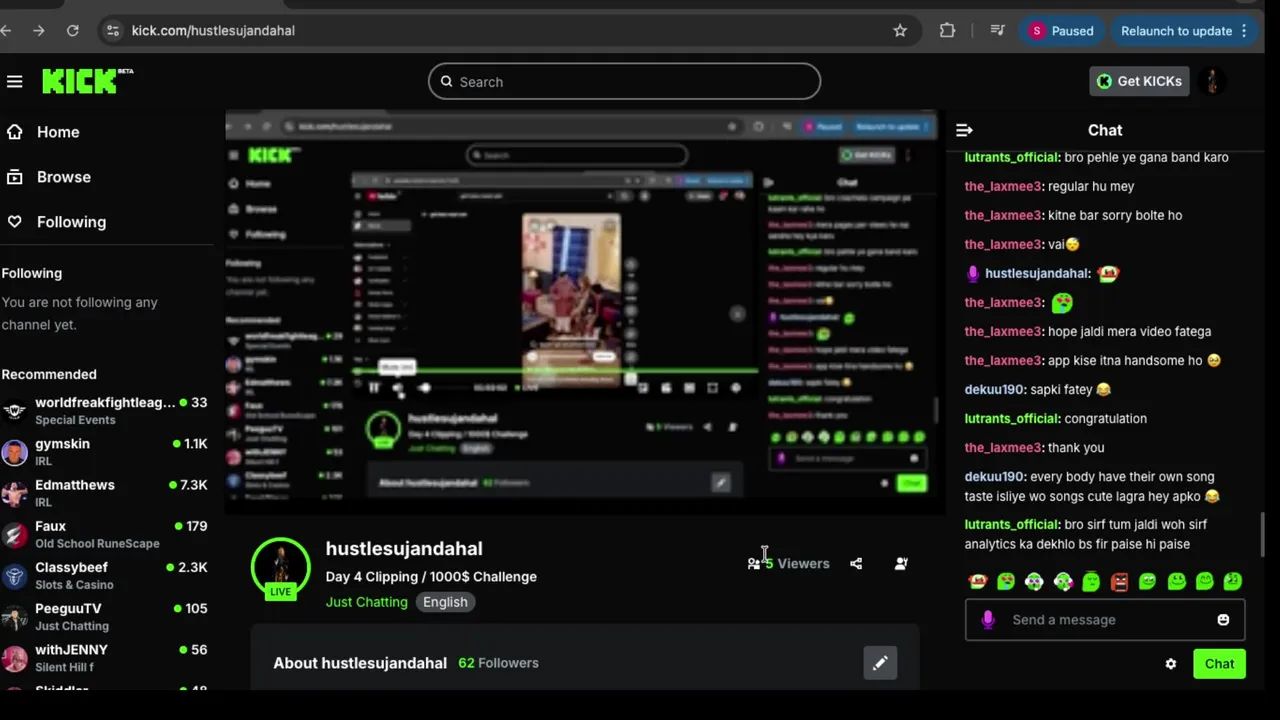This screenshot has width=1280, height=720.
Task: Collapse the chat panel with arrow icon
Action: click(x=964, y=130)
